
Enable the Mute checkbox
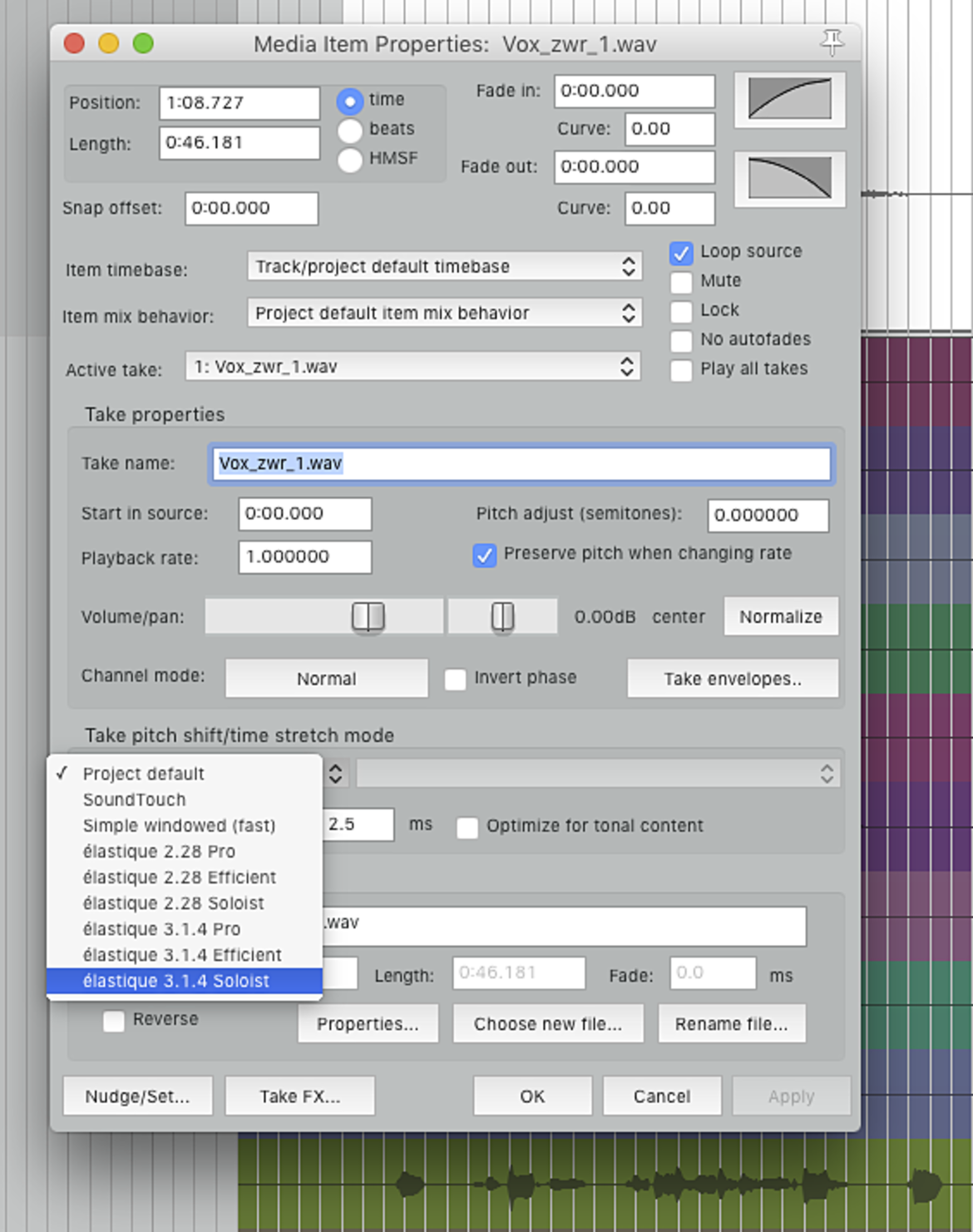tap(681, 282)
